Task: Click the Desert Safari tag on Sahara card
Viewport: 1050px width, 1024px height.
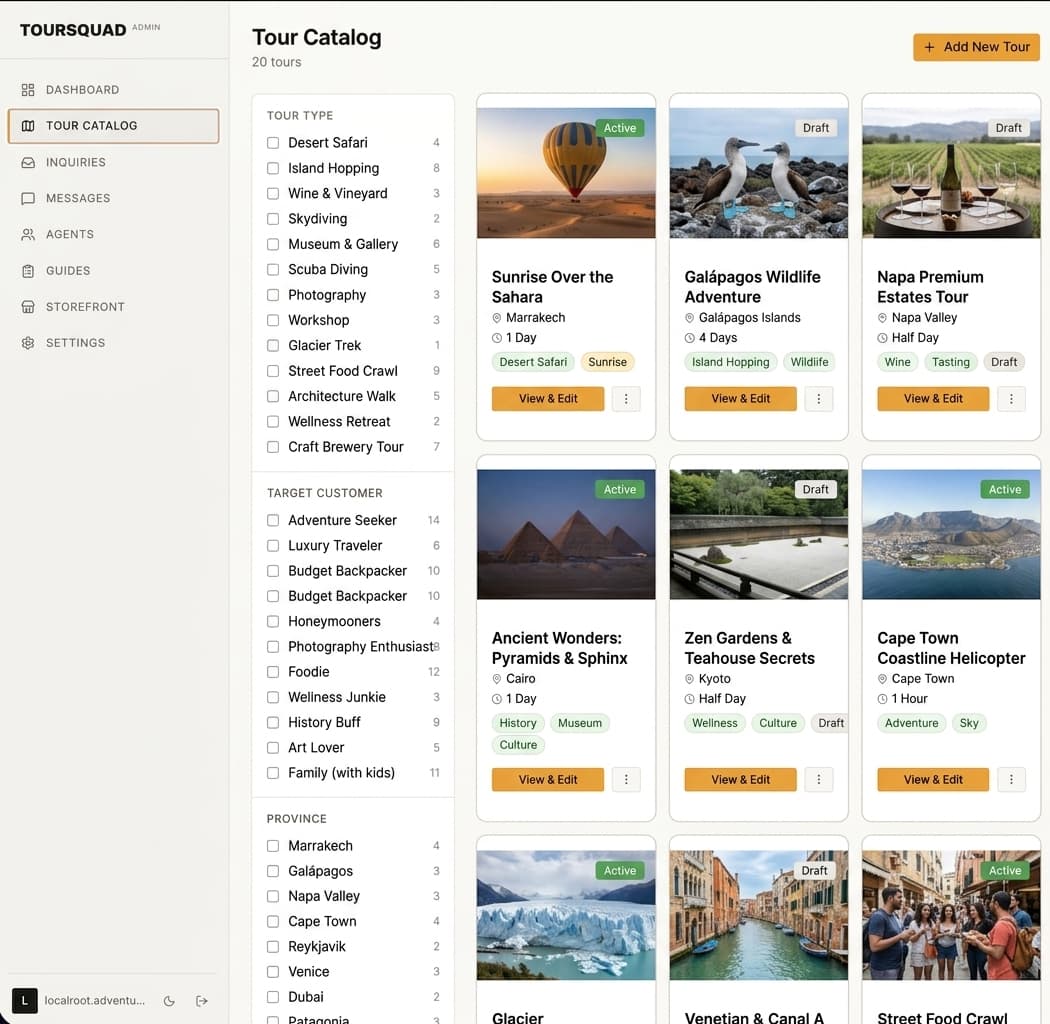Action: click(533, 362)
